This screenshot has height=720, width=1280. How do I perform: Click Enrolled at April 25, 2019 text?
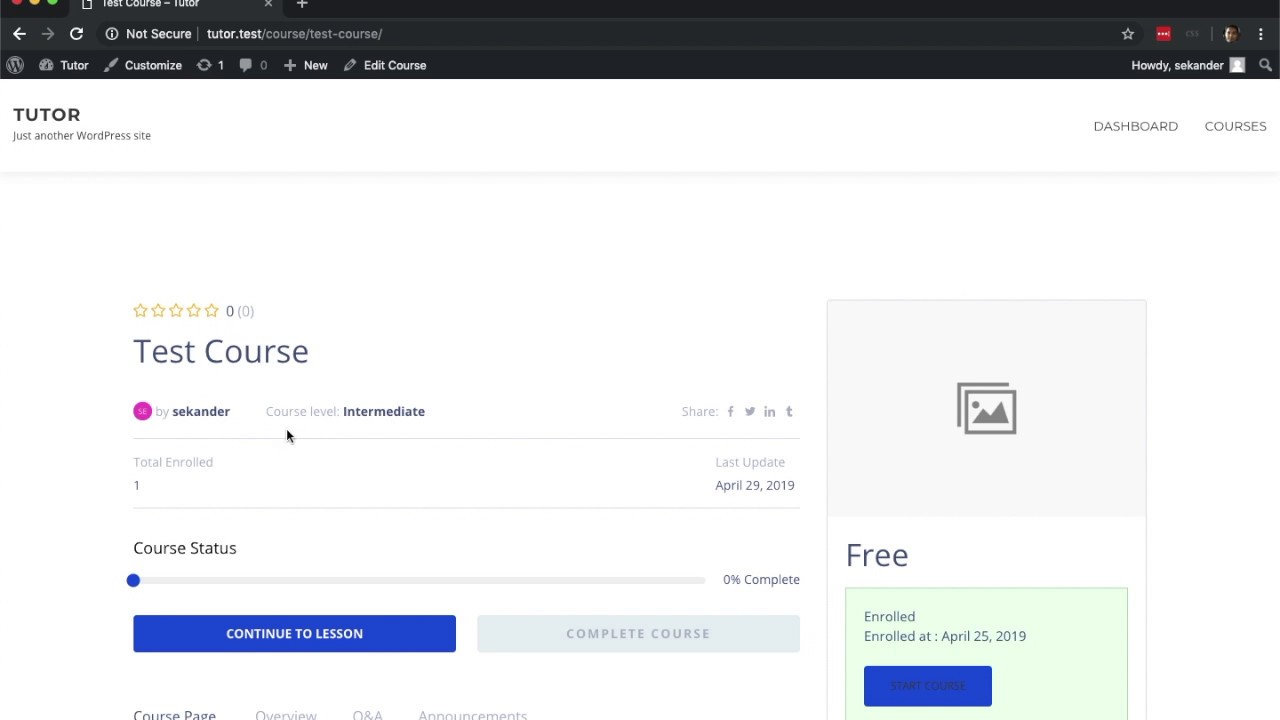click(945, 636)
